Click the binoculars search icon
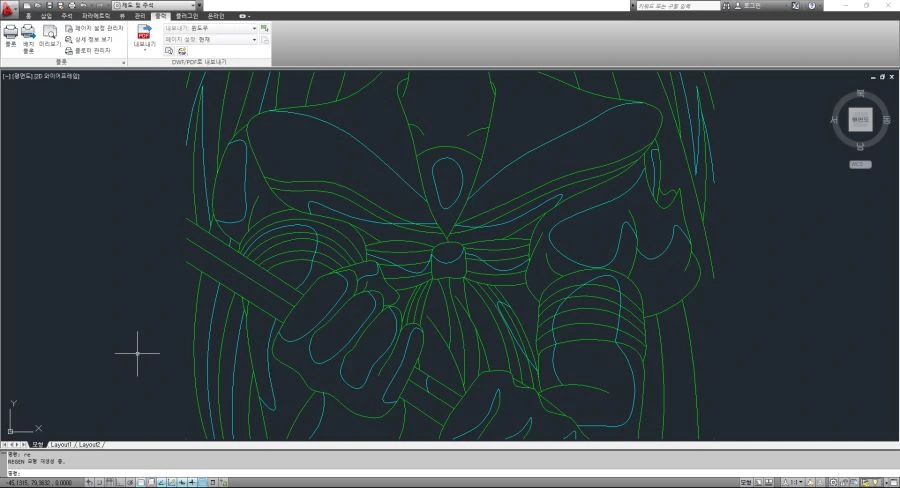The width and height of the screenshot is (900, 488). (x=726, y=6)
